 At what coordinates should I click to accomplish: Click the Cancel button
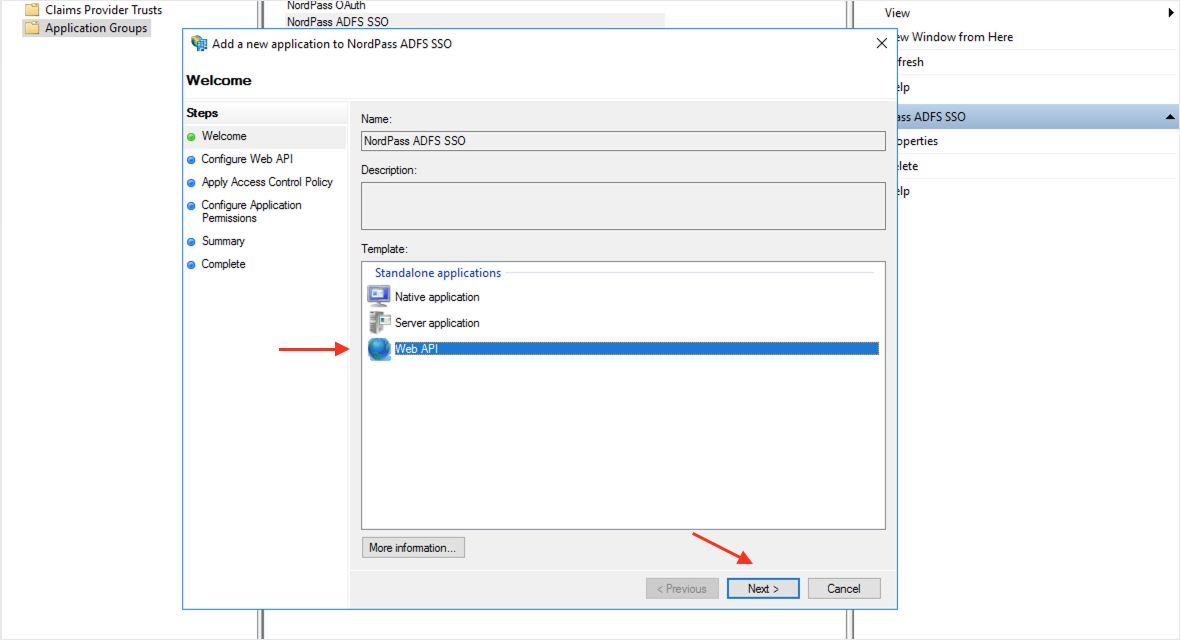click(844, 589)
